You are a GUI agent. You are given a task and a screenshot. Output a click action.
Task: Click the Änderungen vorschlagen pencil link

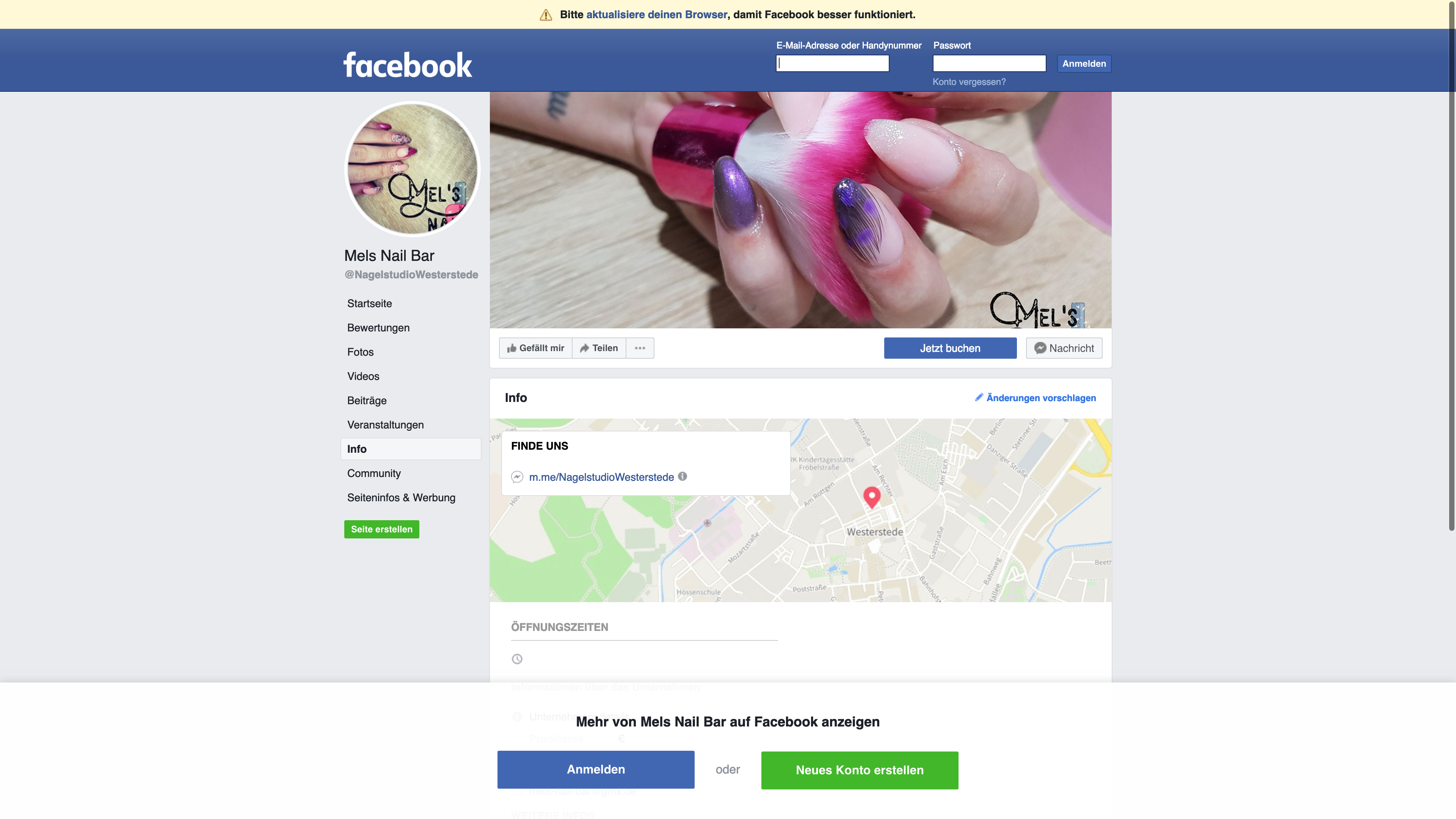pos(1035,398)
